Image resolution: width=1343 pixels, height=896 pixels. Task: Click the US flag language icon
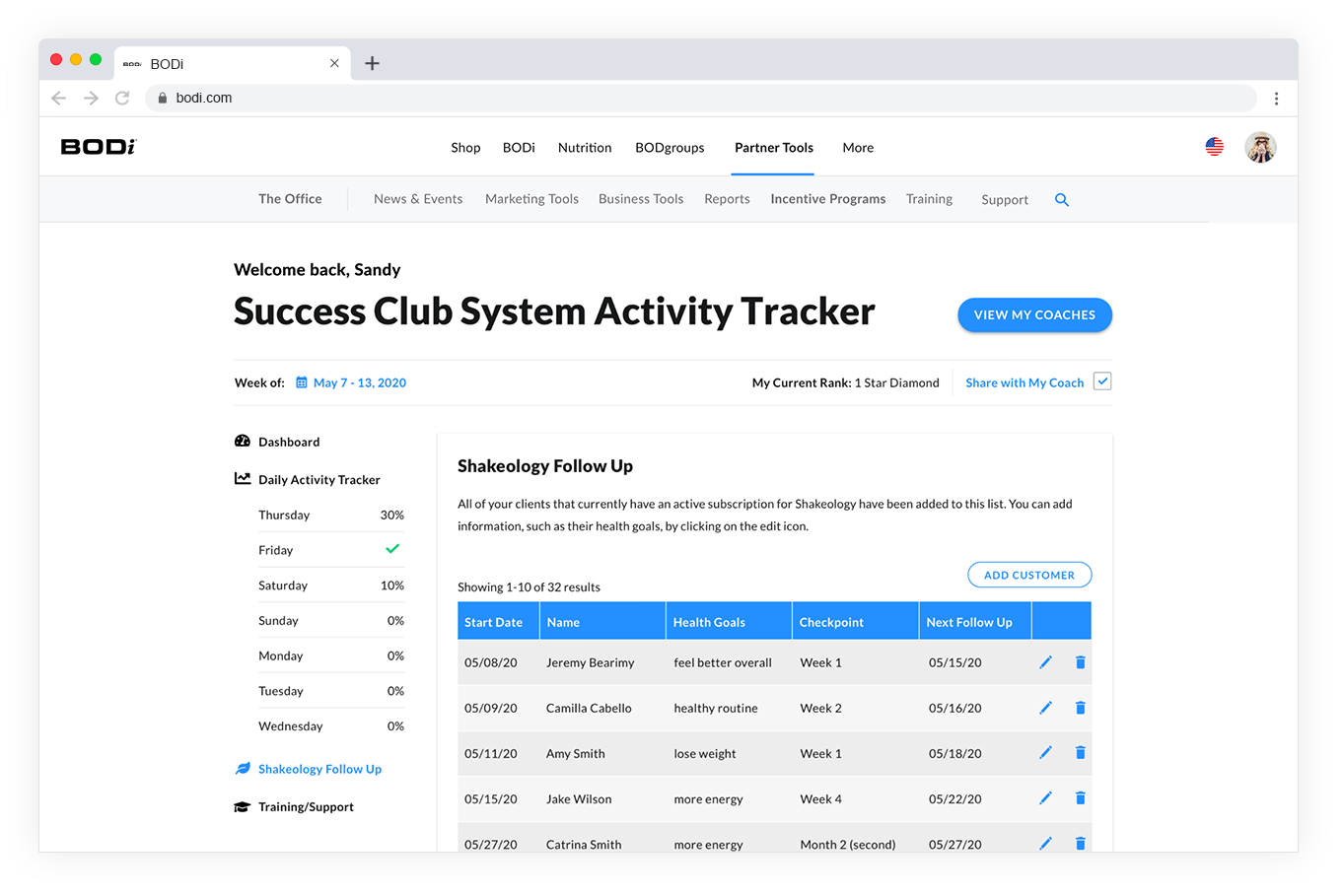[1215, 147]
